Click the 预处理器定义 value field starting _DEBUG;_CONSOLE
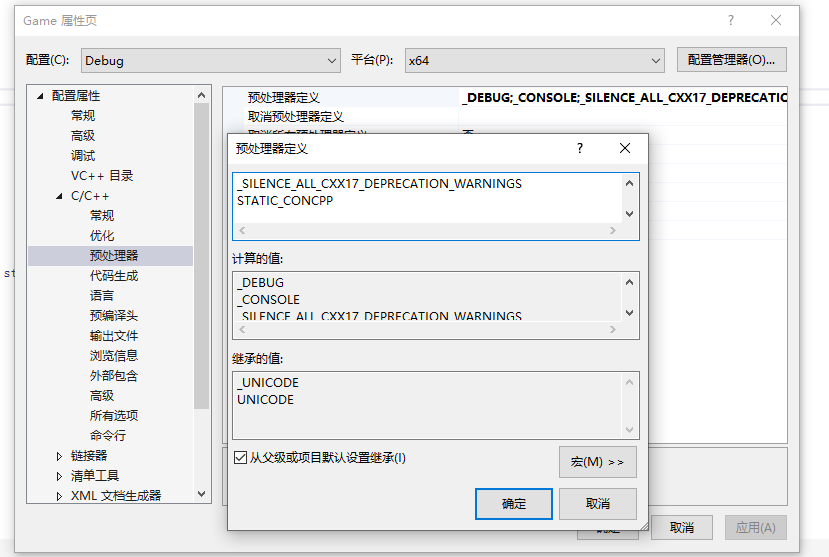The image size is (829, 557). tap(624, 97)
